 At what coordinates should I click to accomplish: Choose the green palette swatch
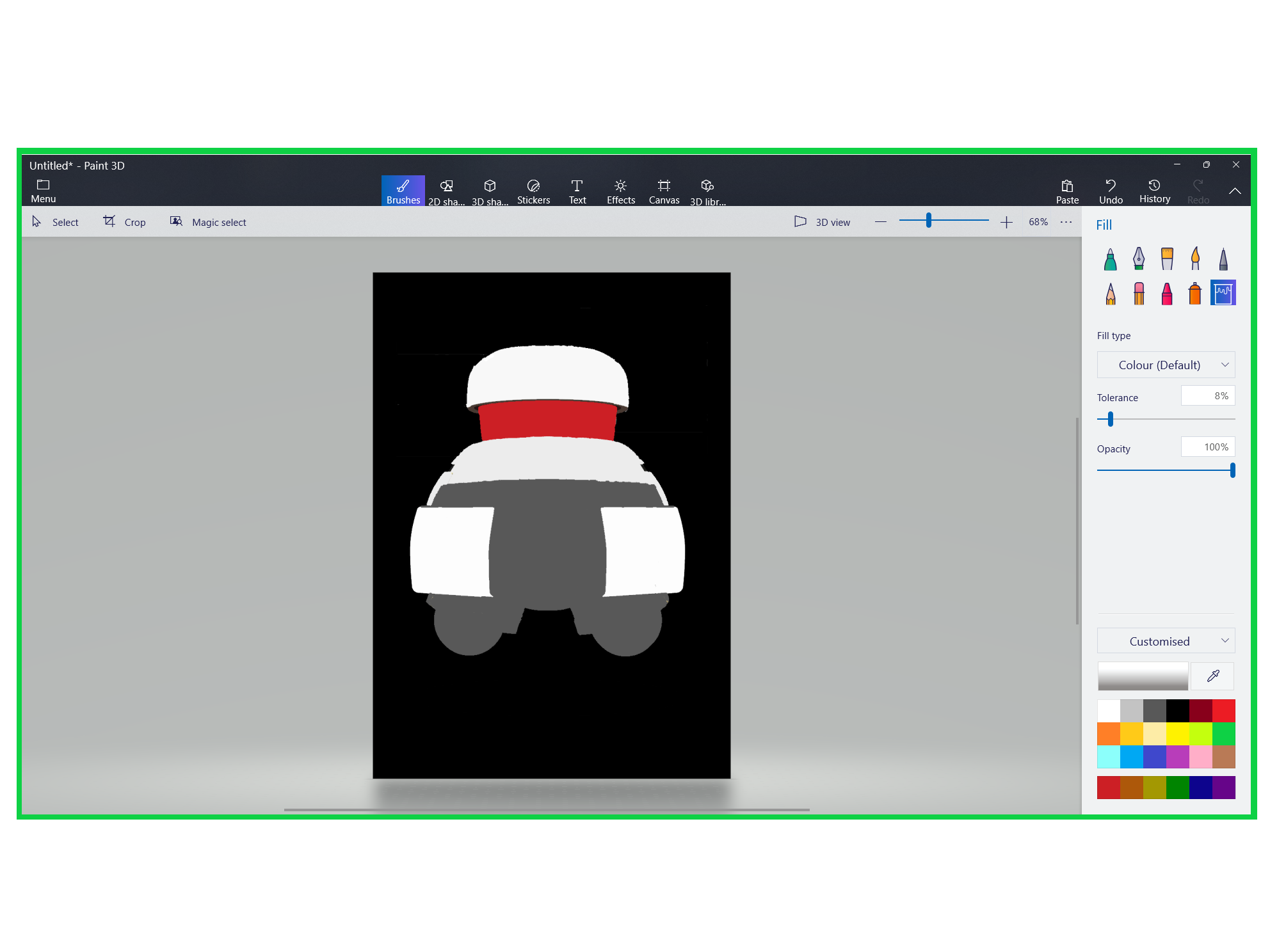(x=1224, y=734)
